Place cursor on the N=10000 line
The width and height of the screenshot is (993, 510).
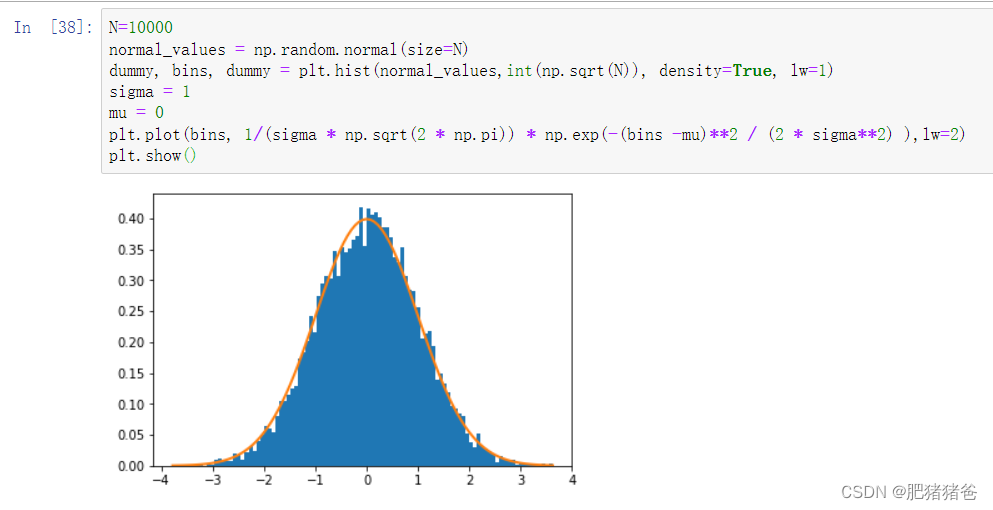[x=141, y=28]
